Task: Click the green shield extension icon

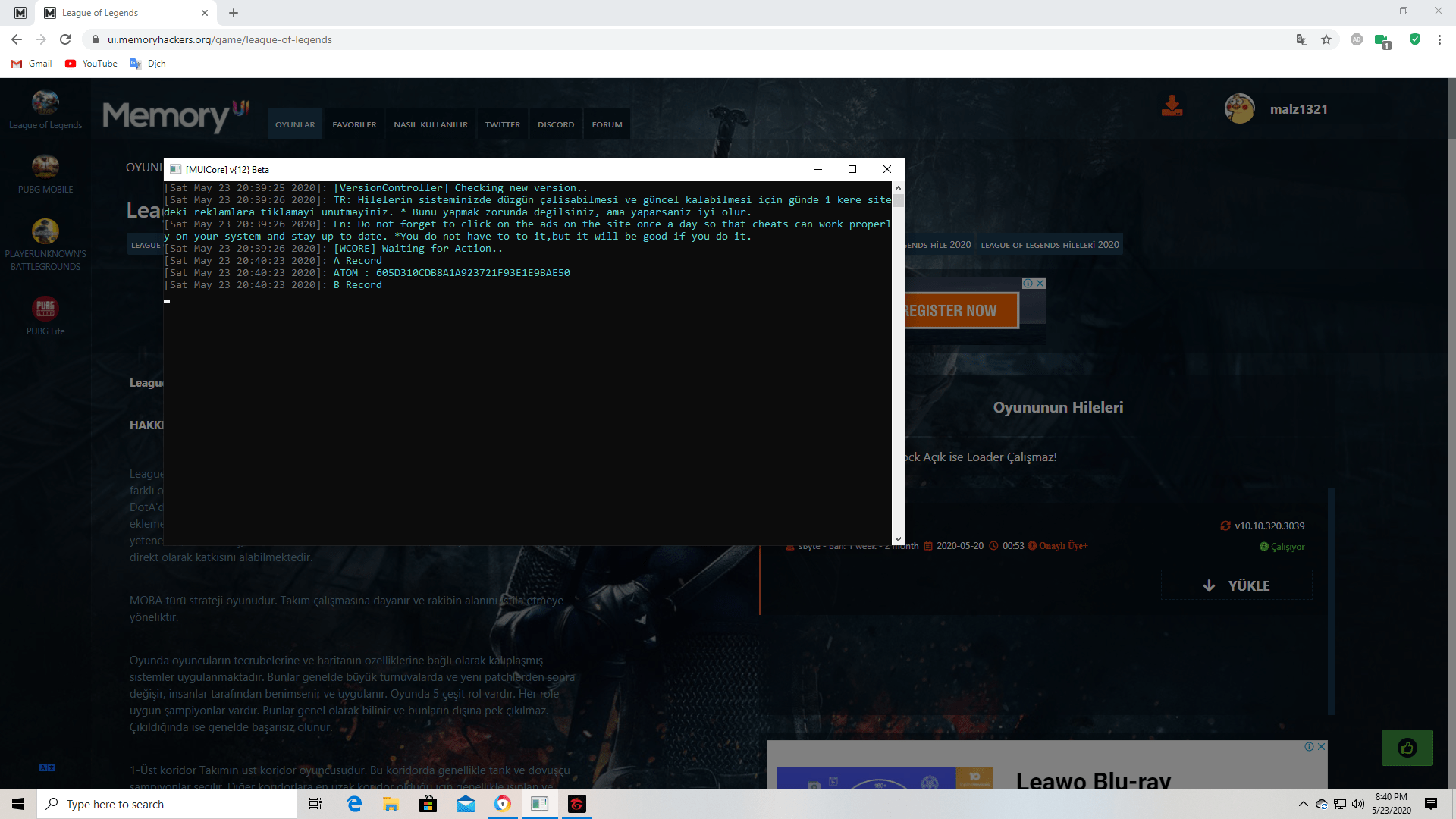Action: pos(1415,39)
